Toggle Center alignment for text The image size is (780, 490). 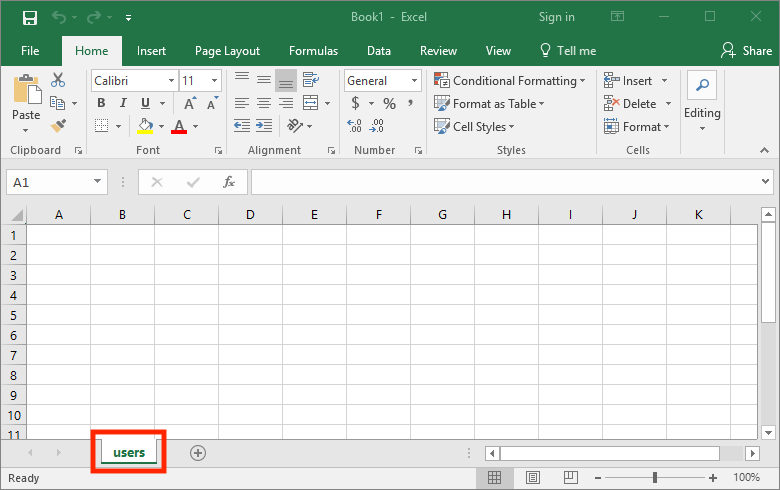(x=264, y=103)
